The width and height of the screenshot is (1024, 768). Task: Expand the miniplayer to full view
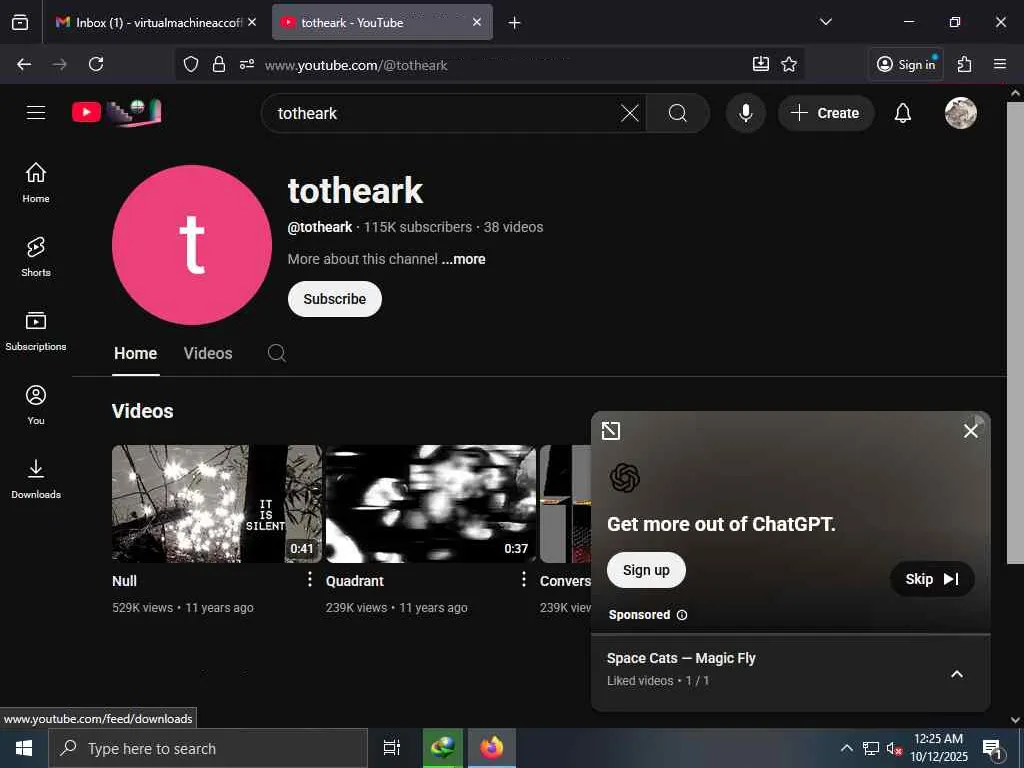tap(611, 430)
